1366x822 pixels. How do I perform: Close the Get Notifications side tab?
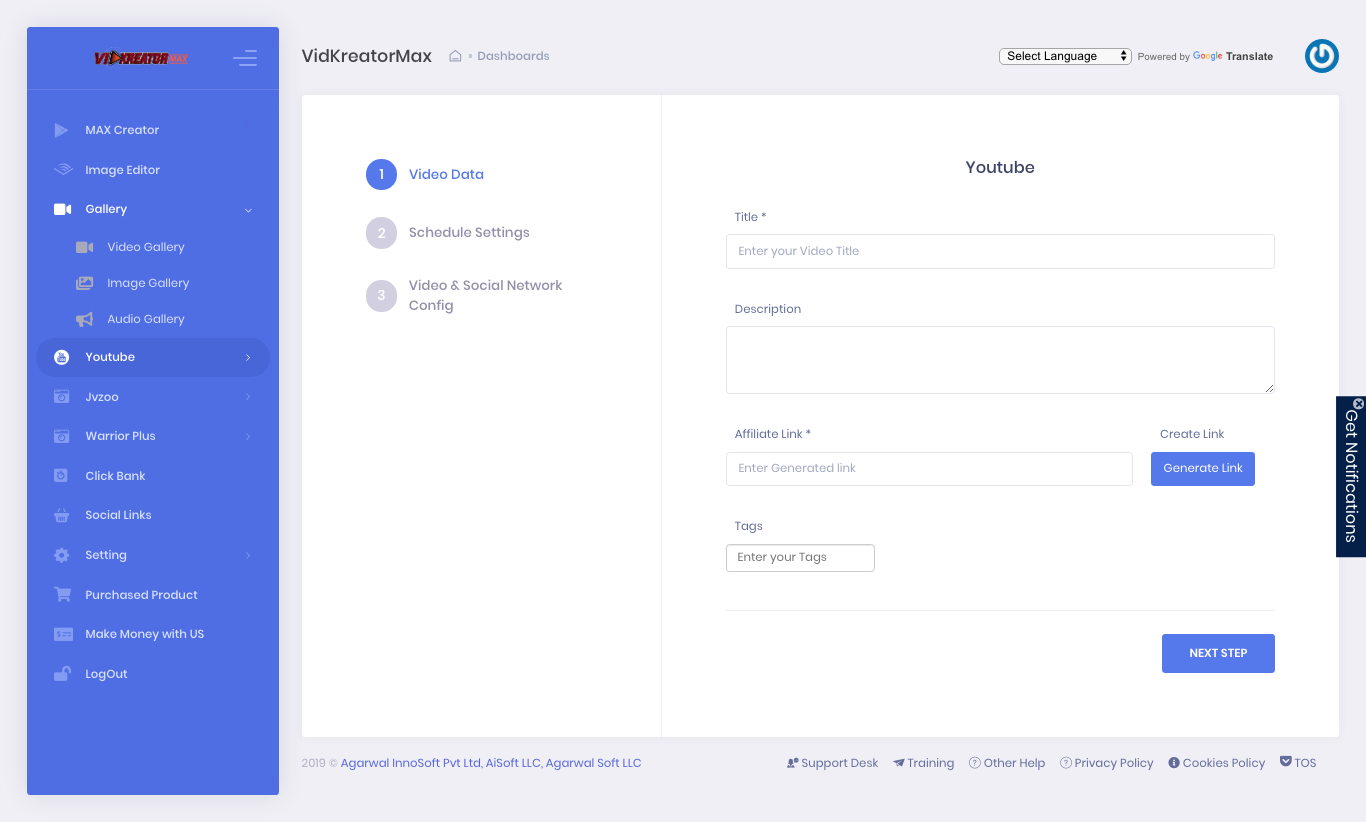[1358, 404]
